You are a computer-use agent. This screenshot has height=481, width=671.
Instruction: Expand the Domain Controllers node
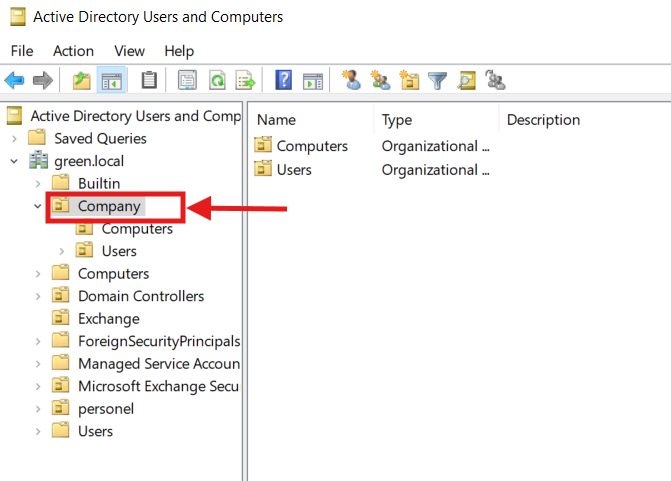pyautogui.click(x=38, y=296)
